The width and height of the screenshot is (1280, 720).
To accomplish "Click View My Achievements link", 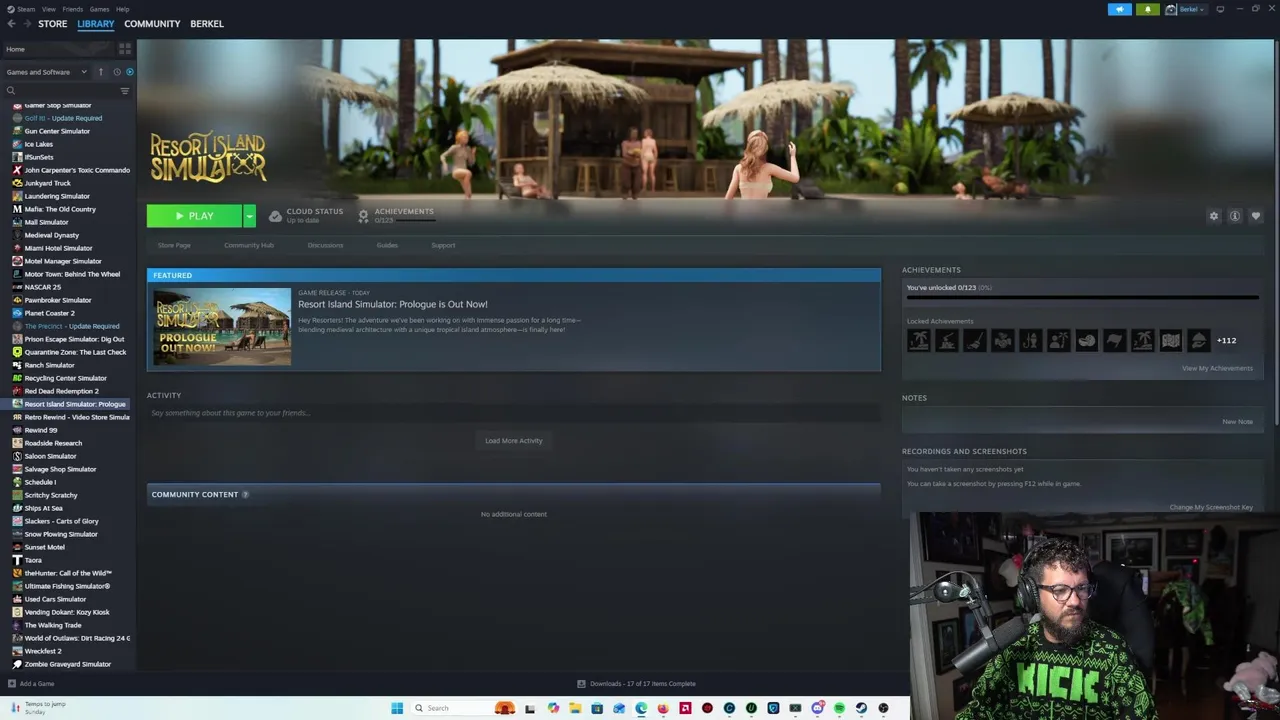I will coord(1217,368).
